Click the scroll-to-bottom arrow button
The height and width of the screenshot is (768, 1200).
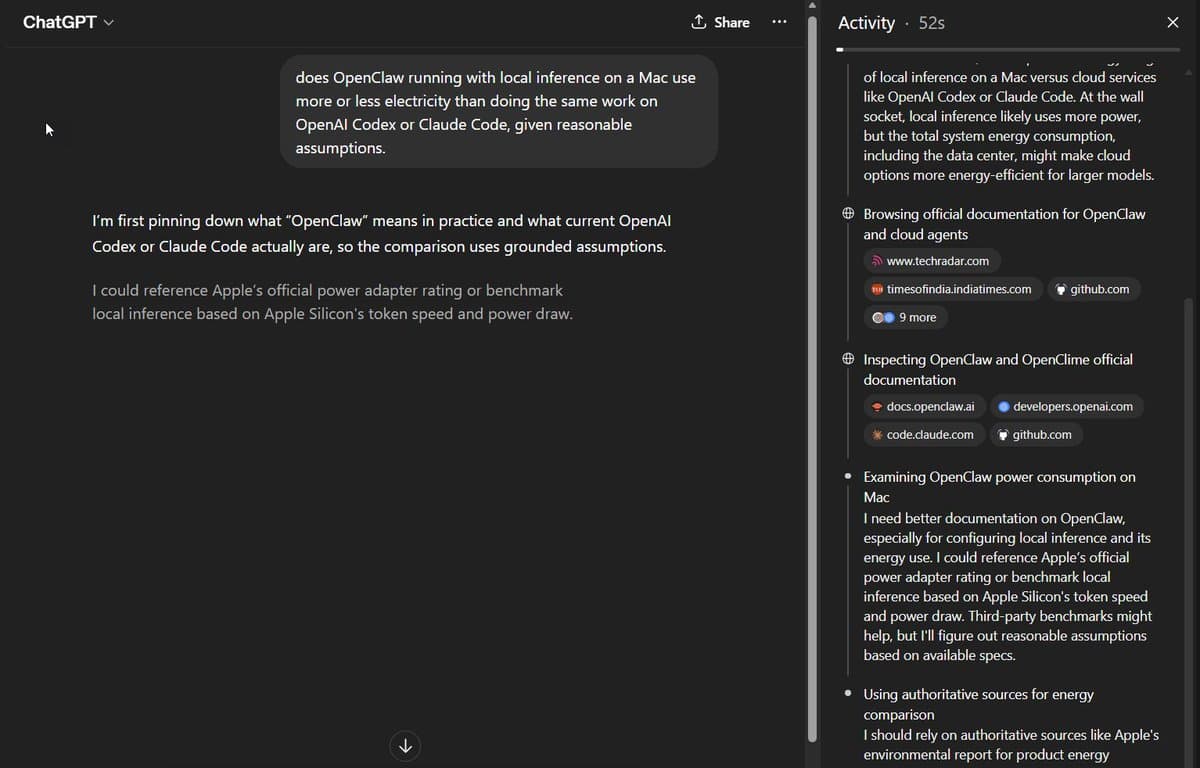click(405, 745)
